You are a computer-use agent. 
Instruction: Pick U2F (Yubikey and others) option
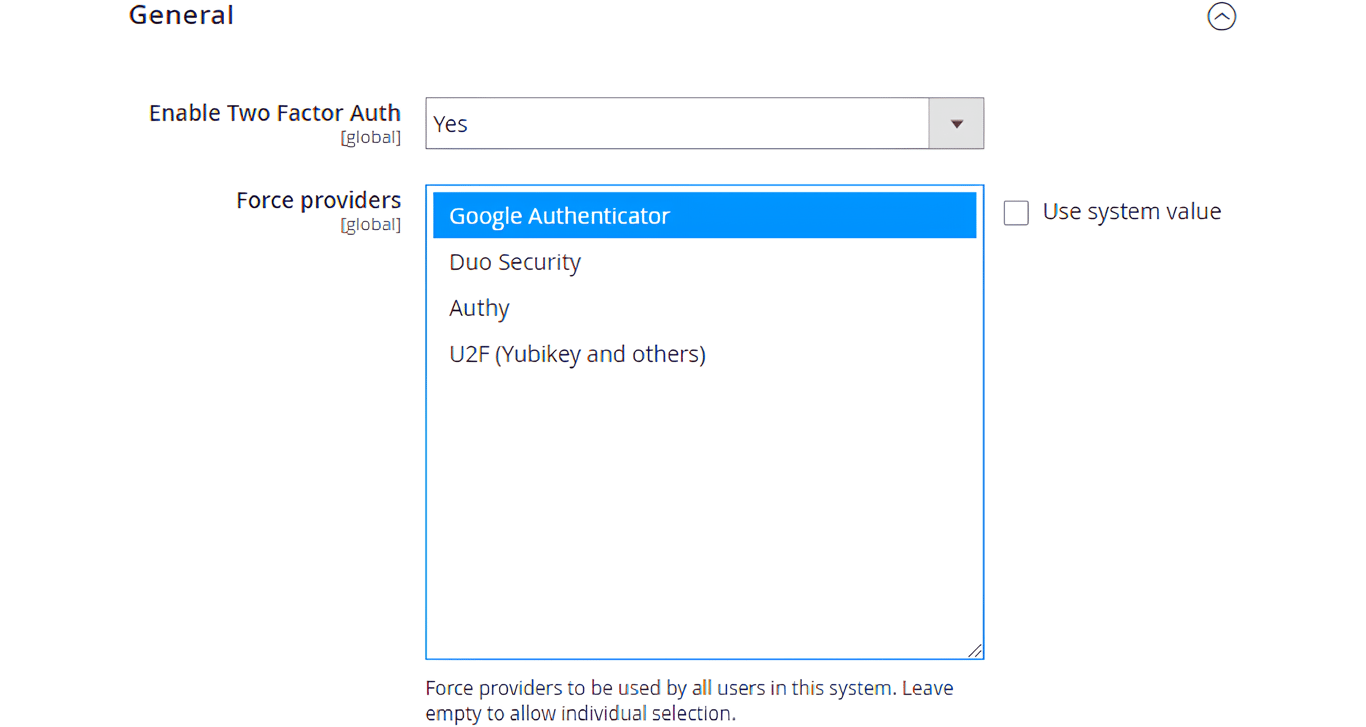tap(577, 354)
